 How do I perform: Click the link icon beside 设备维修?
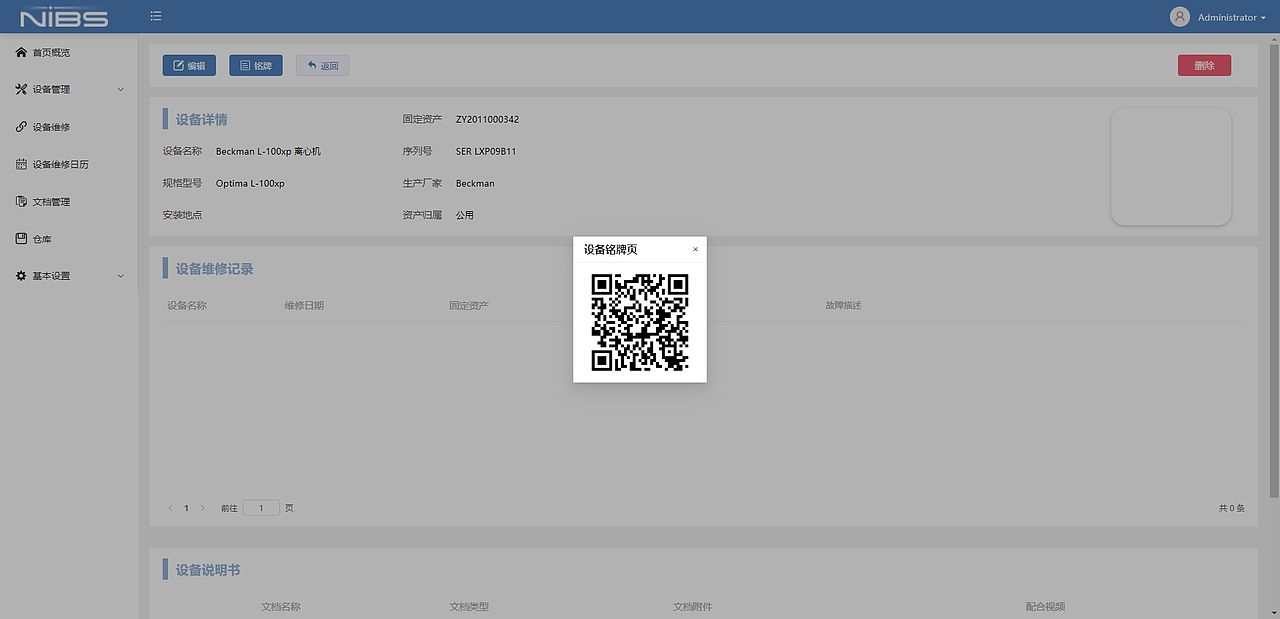pyautogui.click(x=21, y=127)
